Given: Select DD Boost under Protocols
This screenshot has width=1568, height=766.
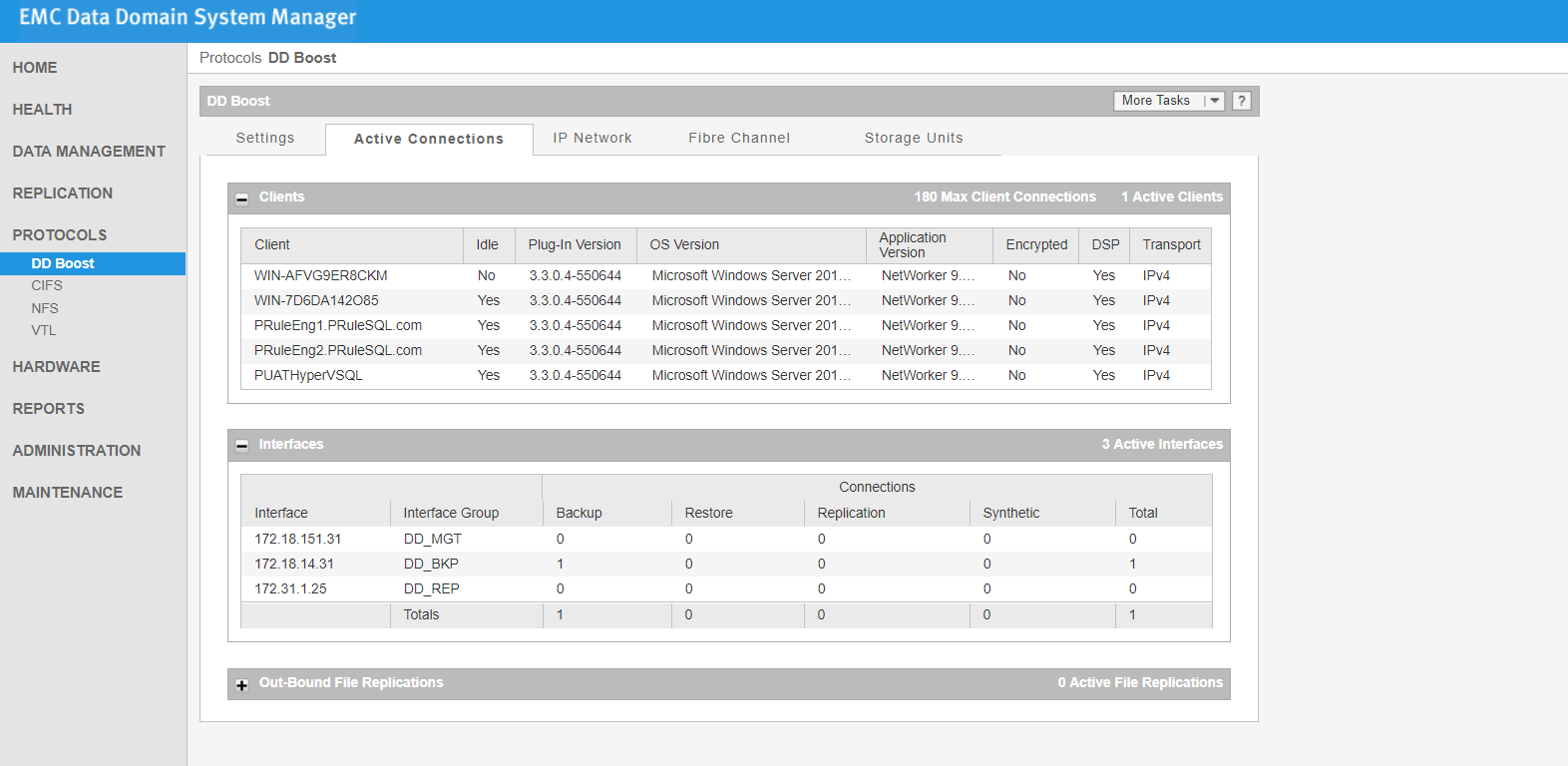Looking at the screenshot, I should pyautogui.click(x=93, y=263).
